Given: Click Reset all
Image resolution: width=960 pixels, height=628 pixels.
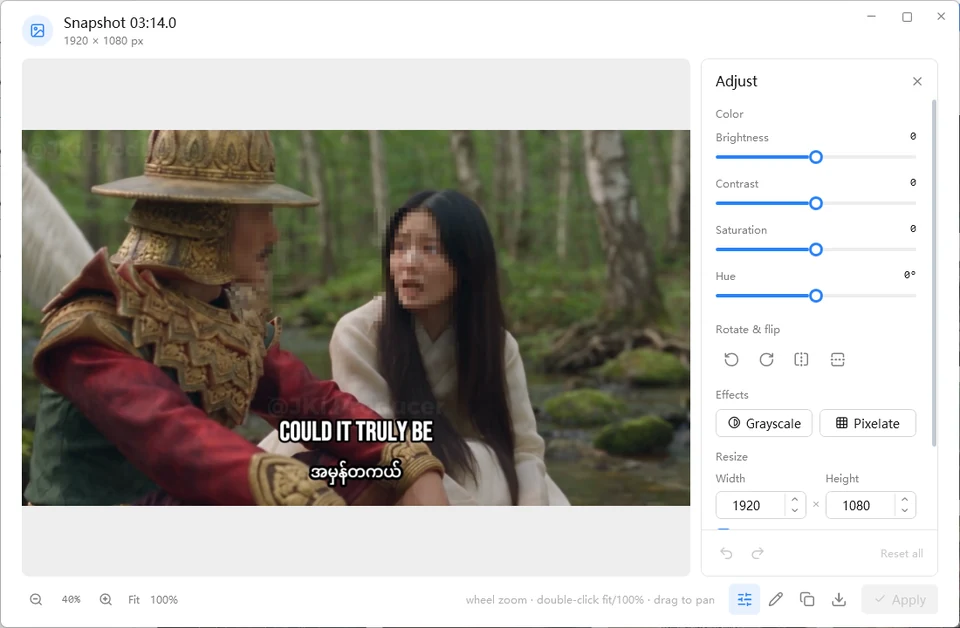Looking at the screenshot, I should pyautogui.click(x=902, y=553).
